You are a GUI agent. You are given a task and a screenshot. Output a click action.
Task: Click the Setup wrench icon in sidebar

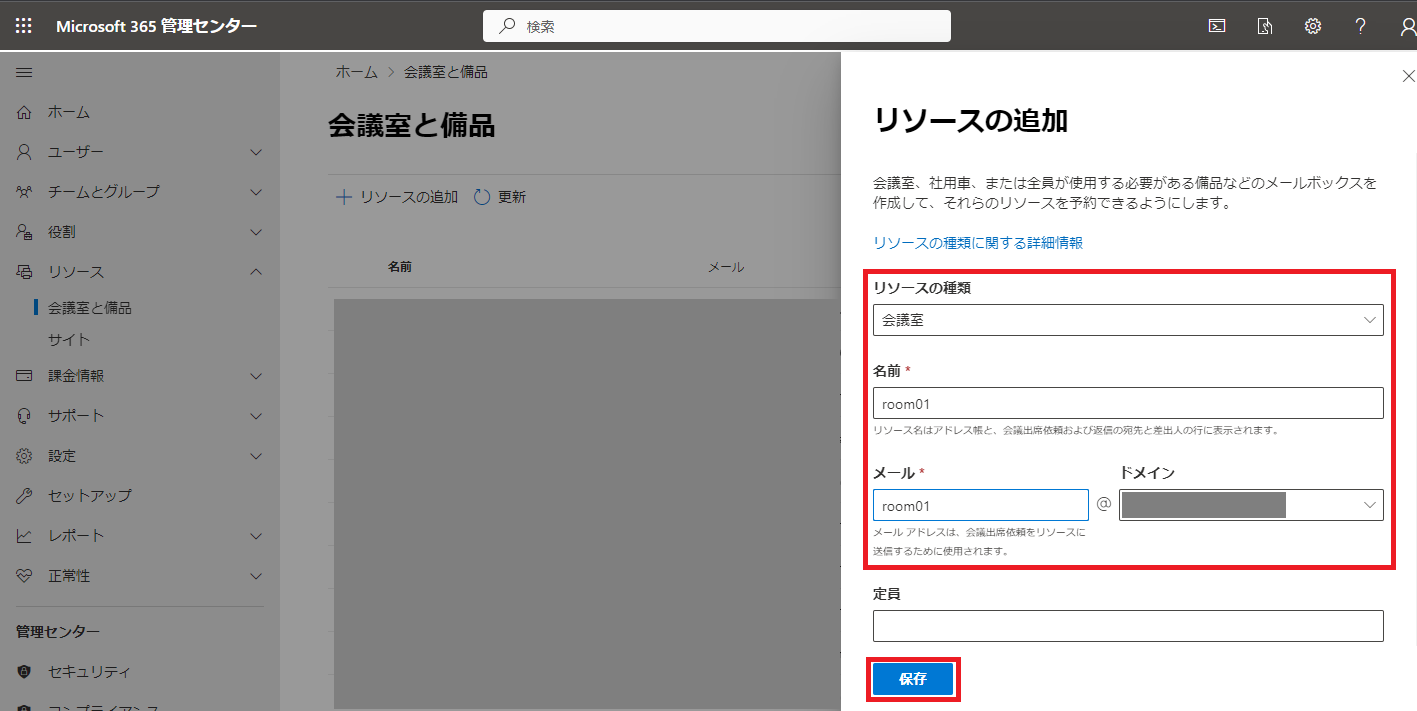coord(25,496)
